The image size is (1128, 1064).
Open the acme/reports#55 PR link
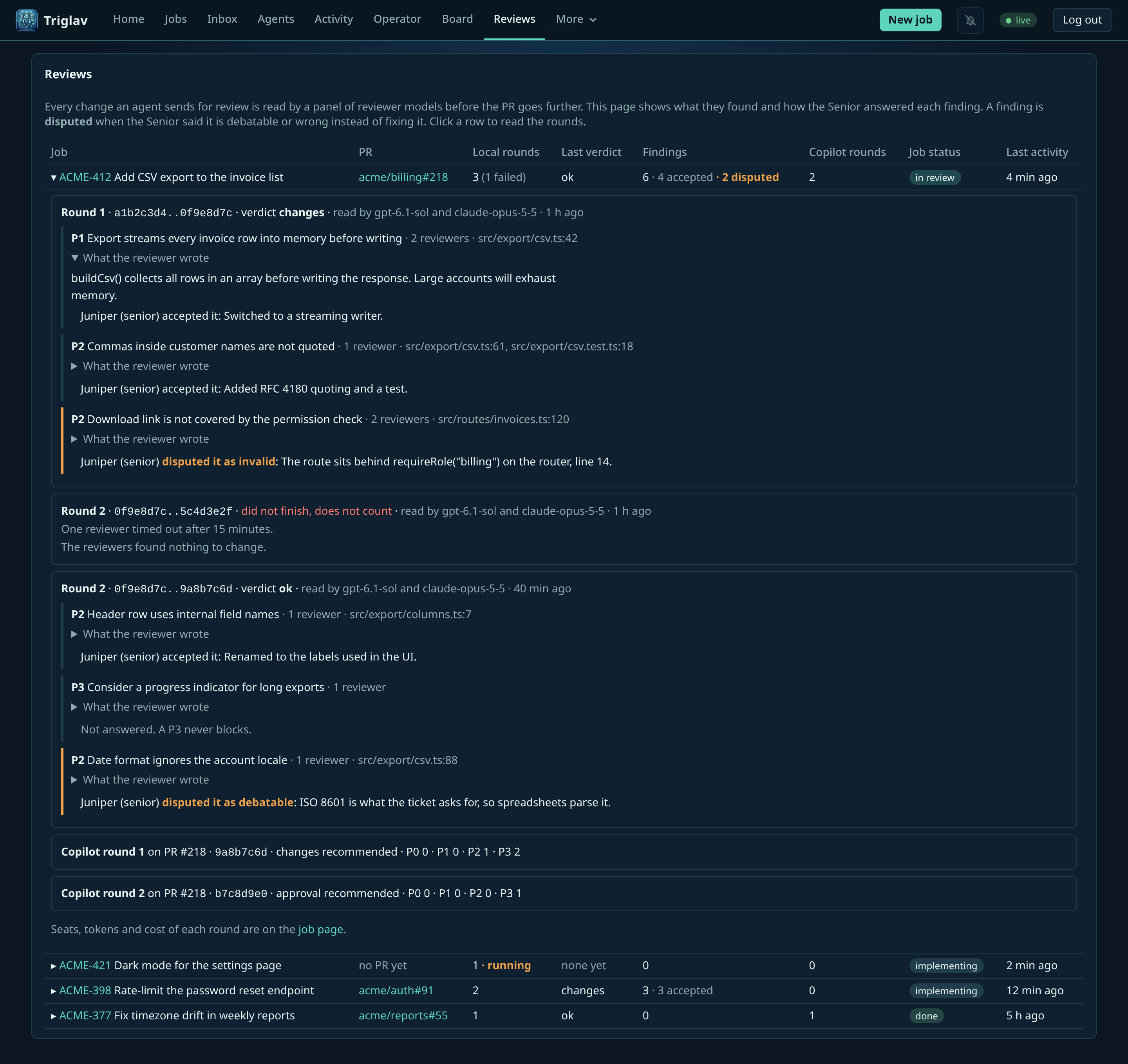point(403,1016)
